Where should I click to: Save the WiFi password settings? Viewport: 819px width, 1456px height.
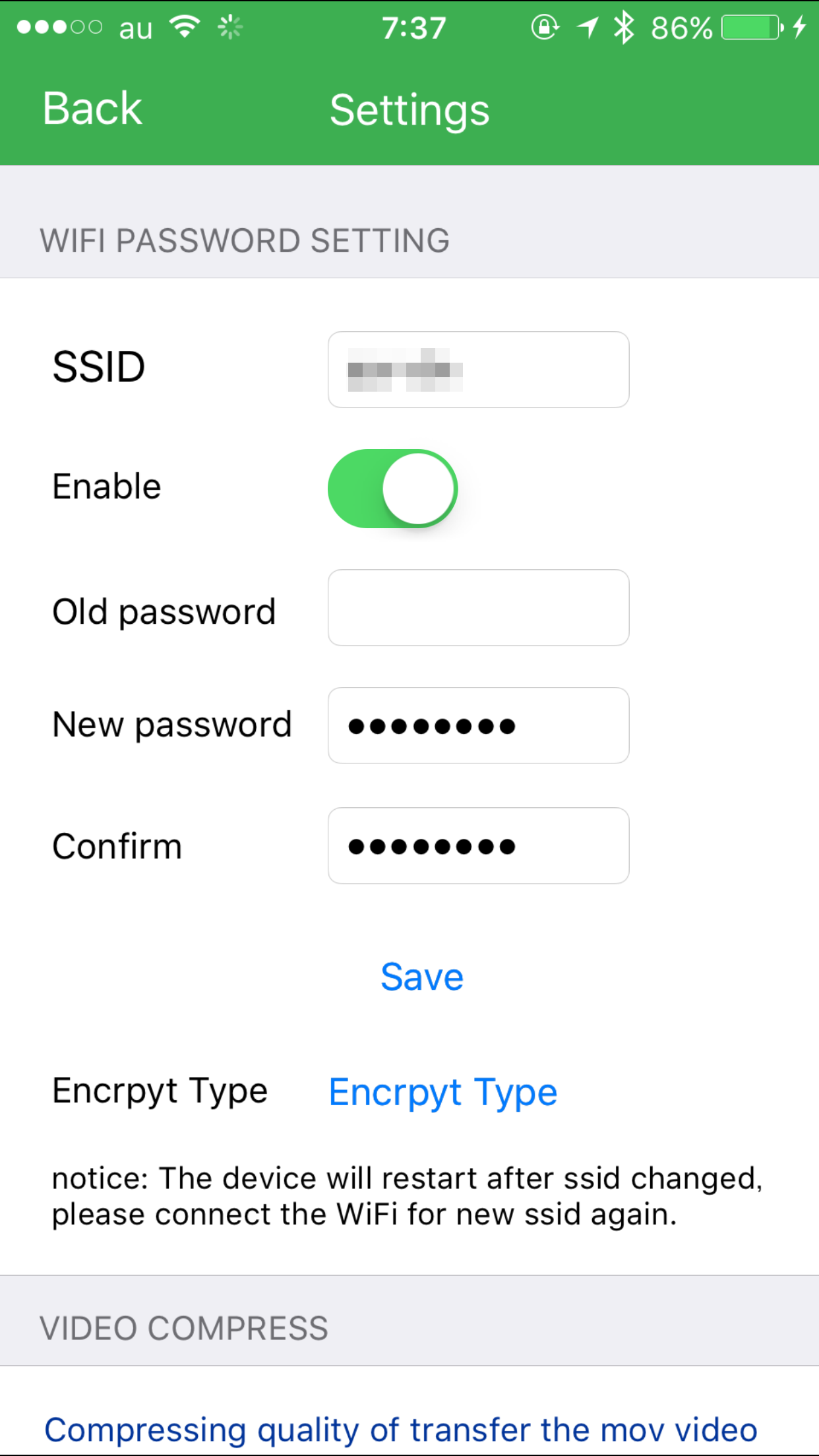[422, 977]
